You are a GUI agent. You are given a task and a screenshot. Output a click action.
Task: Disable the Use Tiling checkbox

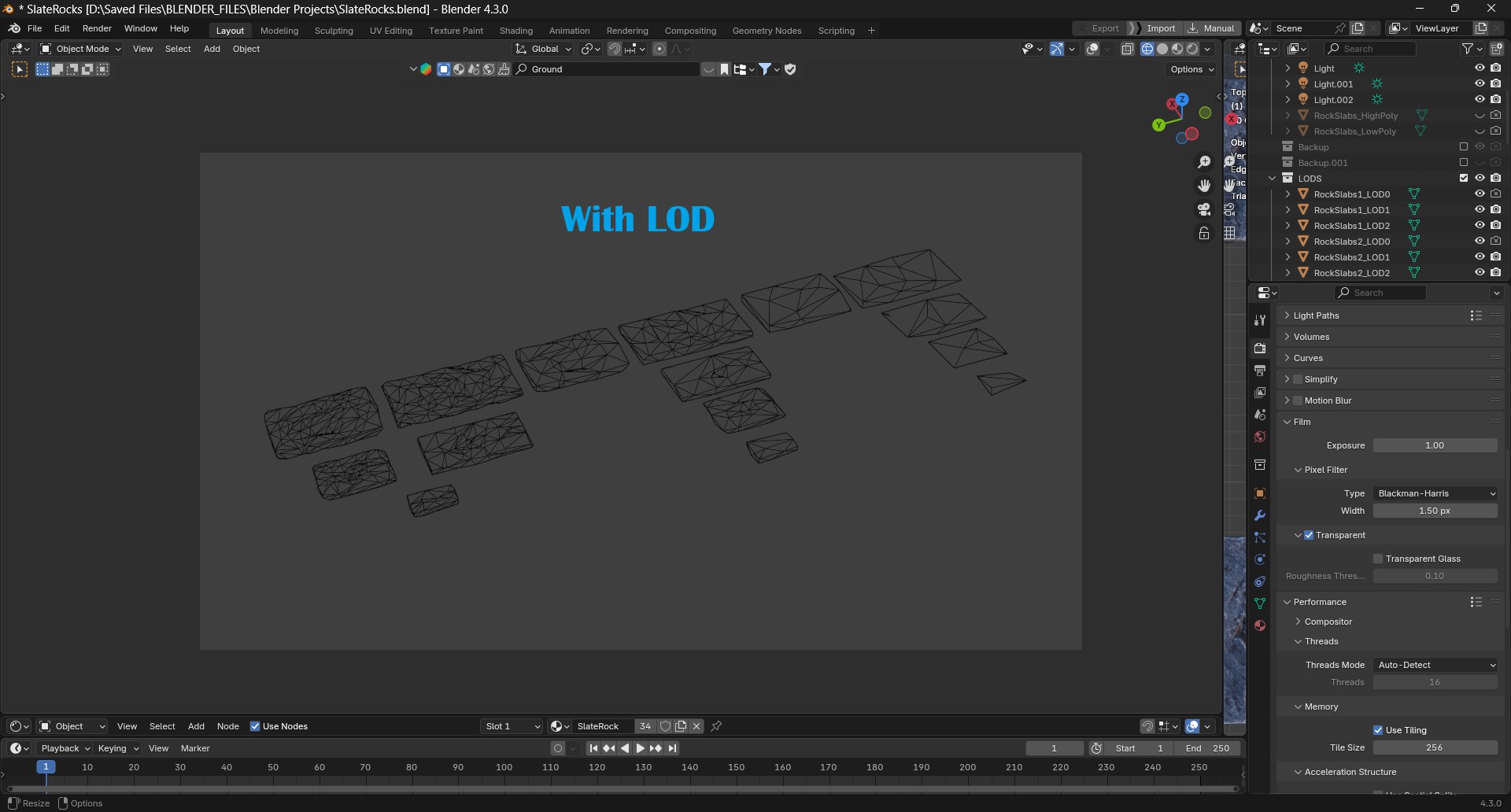point(1378,730)
